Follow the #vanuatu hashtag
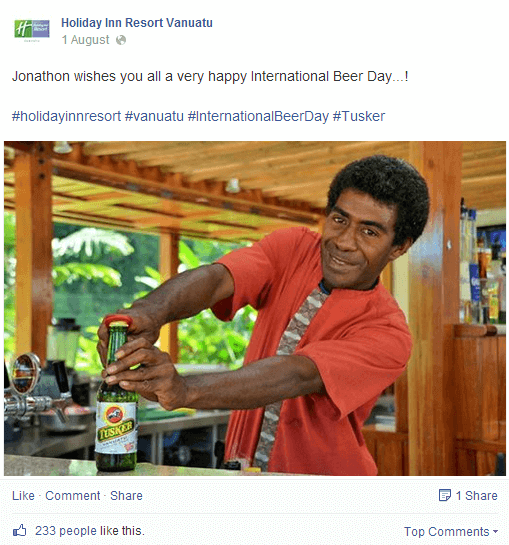509x545 pixels. (x=154, y=116)
